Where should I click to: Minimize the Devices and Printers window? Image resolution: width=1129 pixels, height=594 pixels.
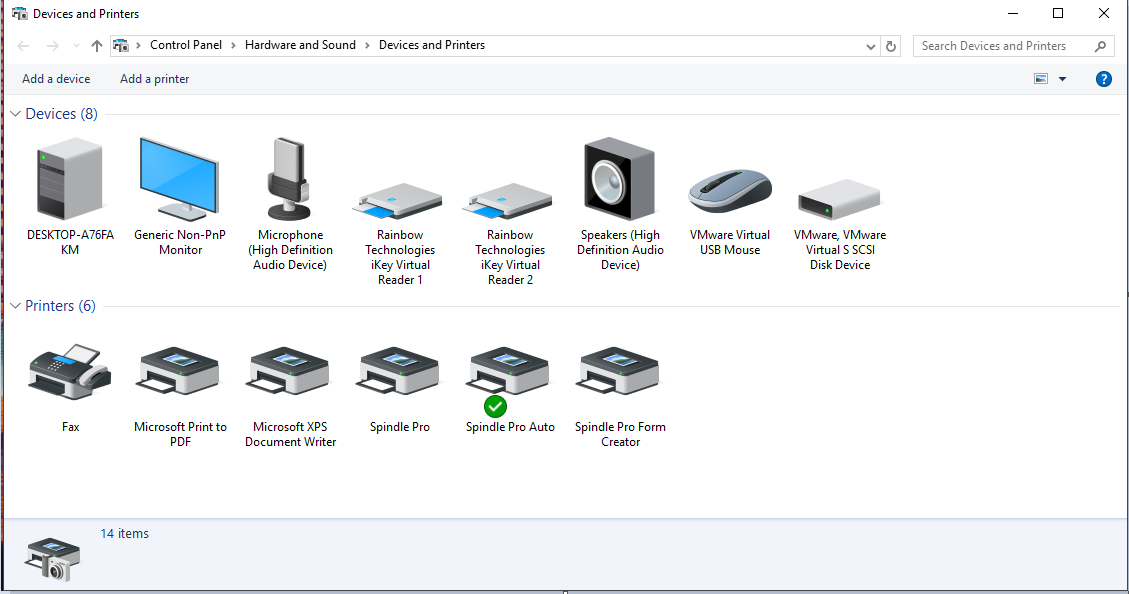[x=1013, y=13]
